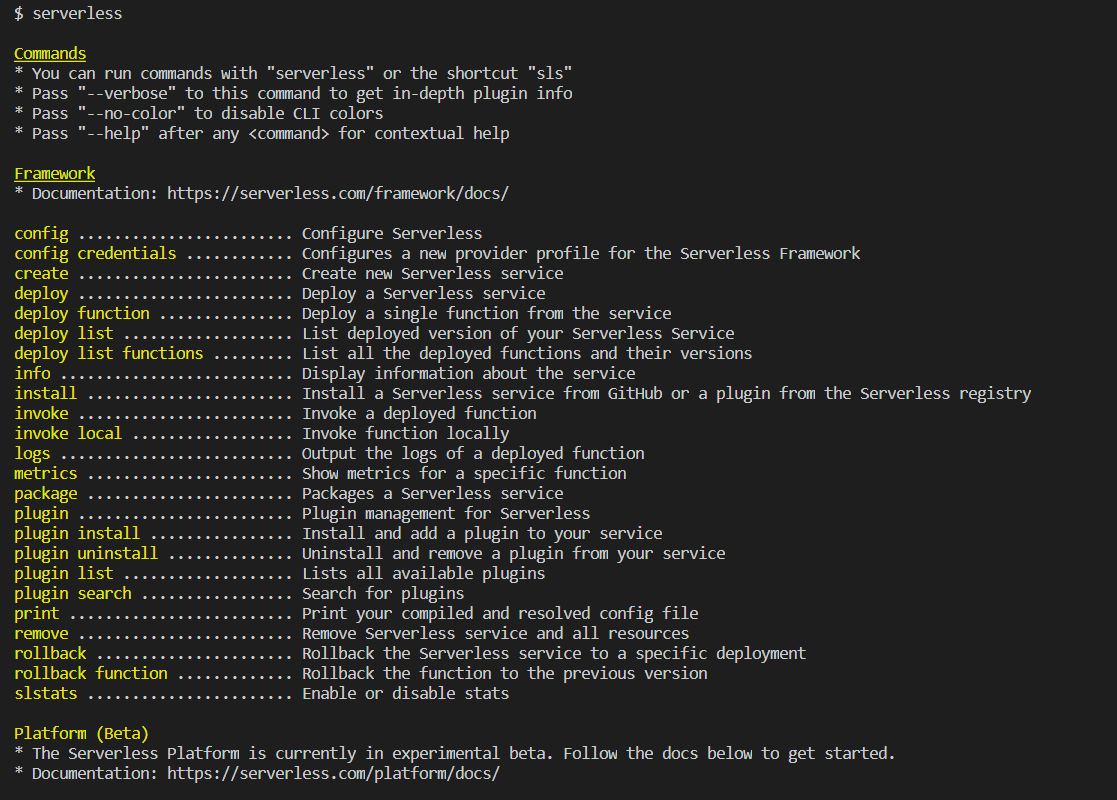The height and width of the screenshot is (800, 1117).
Task: Click the "remove" command name
Action: pyautogui.click(x=41, y=632)
